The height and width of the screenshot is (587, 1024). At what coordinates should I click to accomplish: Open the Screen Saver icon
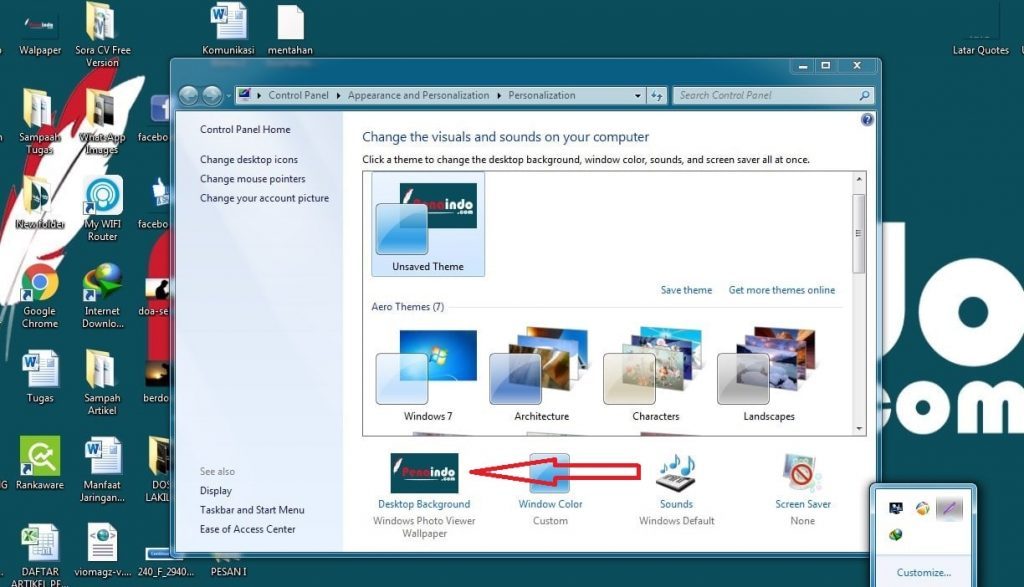[x=802, y=473]
